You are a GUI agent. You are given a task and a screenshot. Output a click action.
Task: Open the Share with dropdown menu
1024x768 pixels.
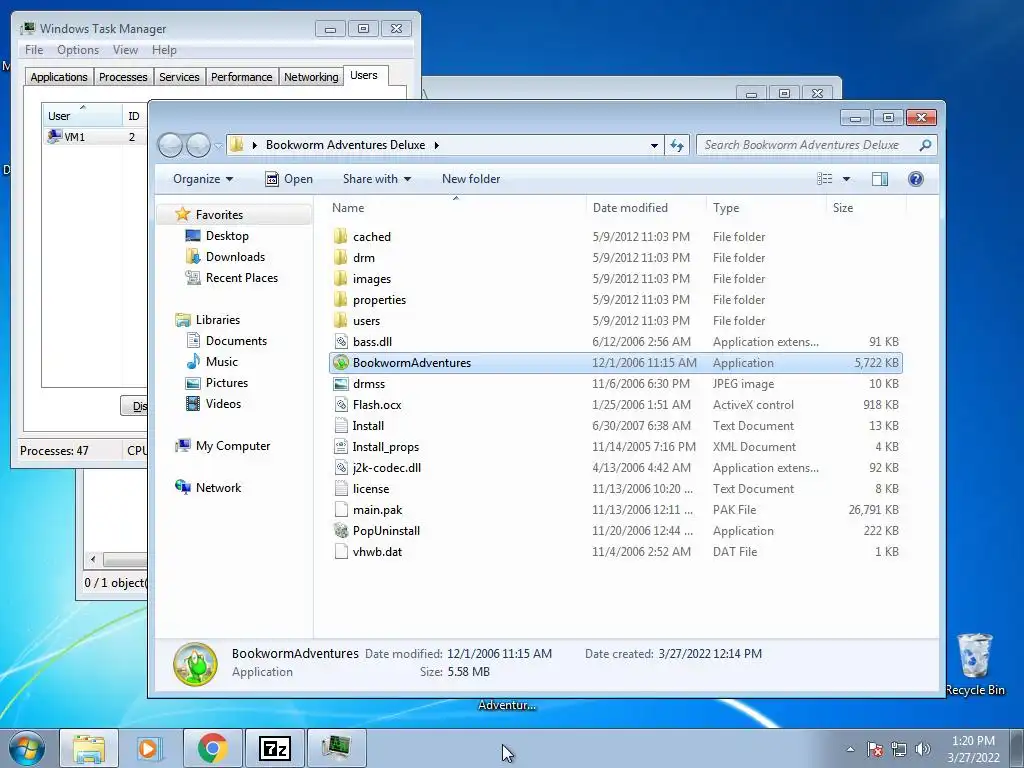coord(377,179)
